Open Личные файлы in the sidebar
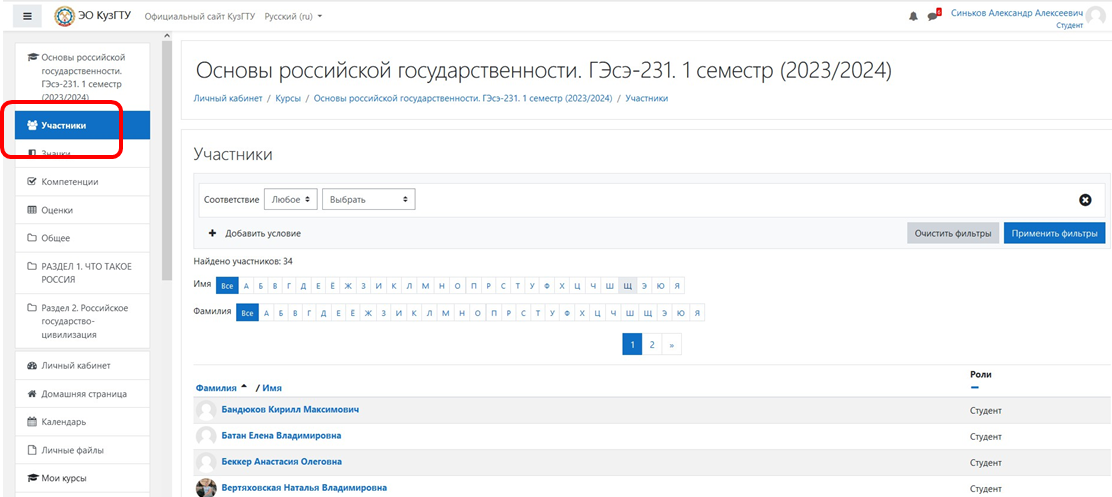Screen dimensions: 1112x497 point(82,449)
